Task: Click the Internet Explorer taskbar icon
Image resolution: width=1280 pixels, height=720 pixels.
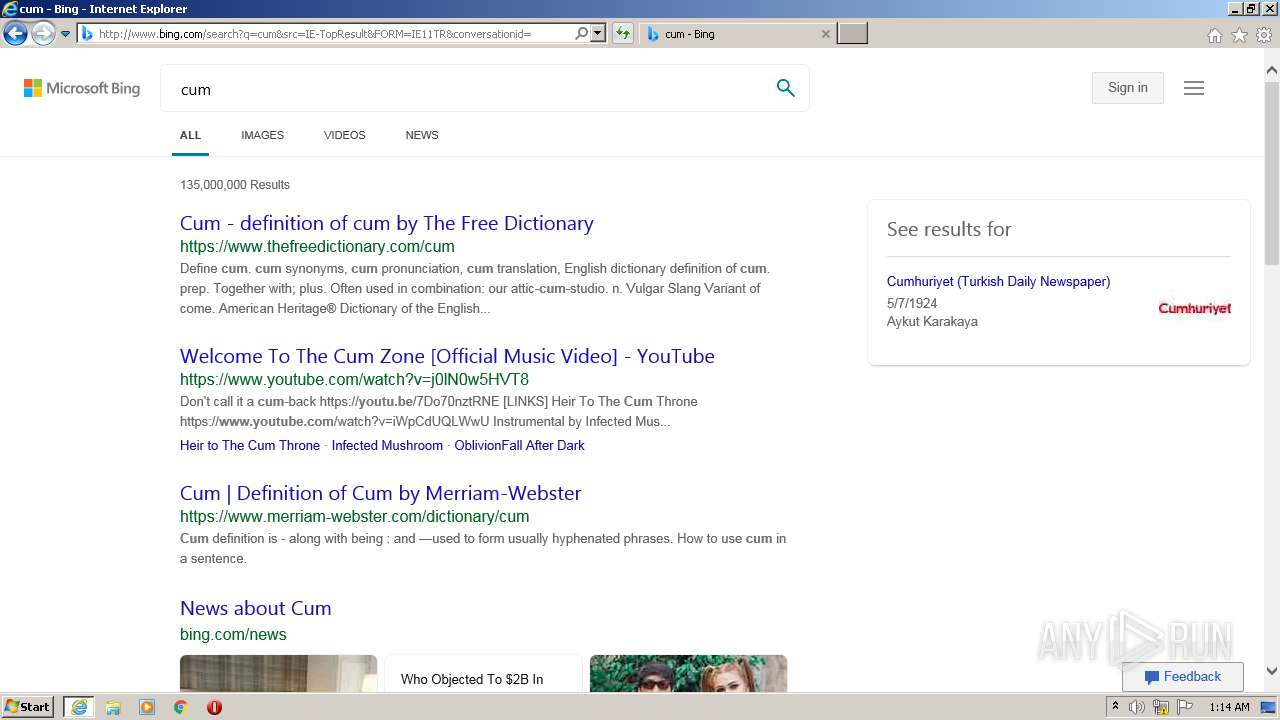Action: tap(79, 707)
